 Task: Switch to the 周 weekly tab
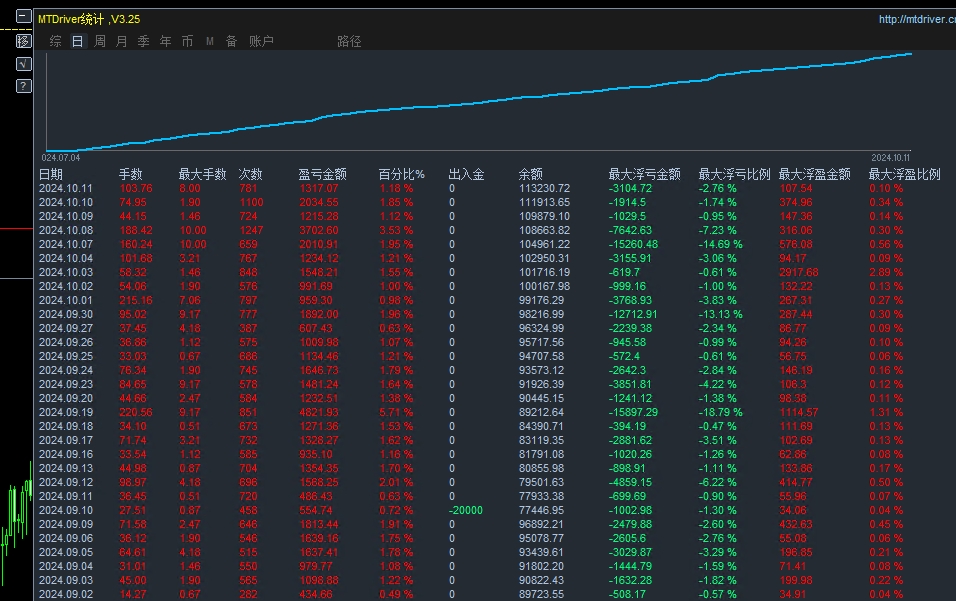click(x=100, y=42)
